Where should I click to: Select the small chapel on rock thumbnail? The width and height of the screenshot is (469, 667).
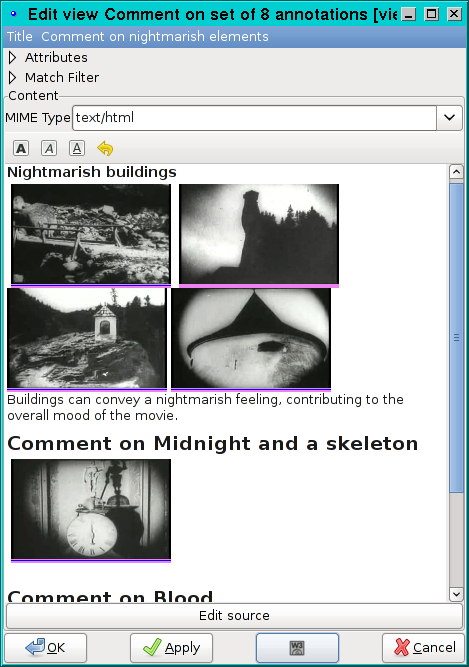pos(87,338)
